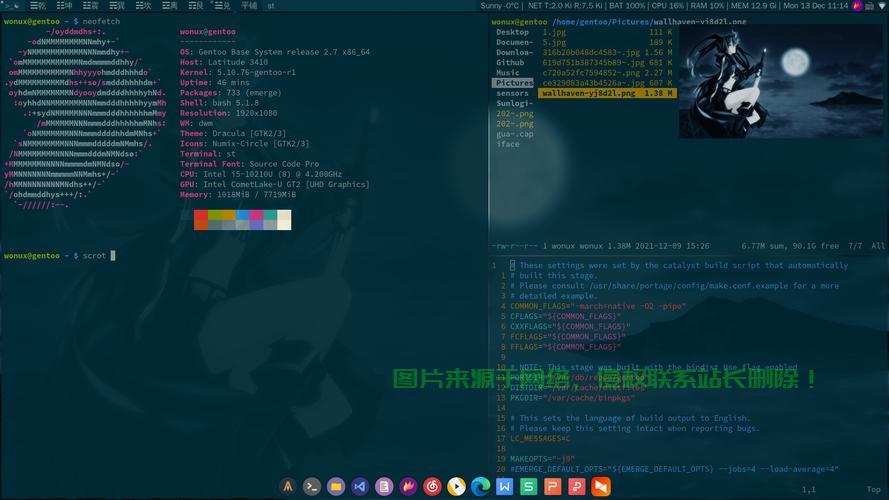Click the tray icon beside the dropdown triangle
889x500 pixels.
point(870,6)
